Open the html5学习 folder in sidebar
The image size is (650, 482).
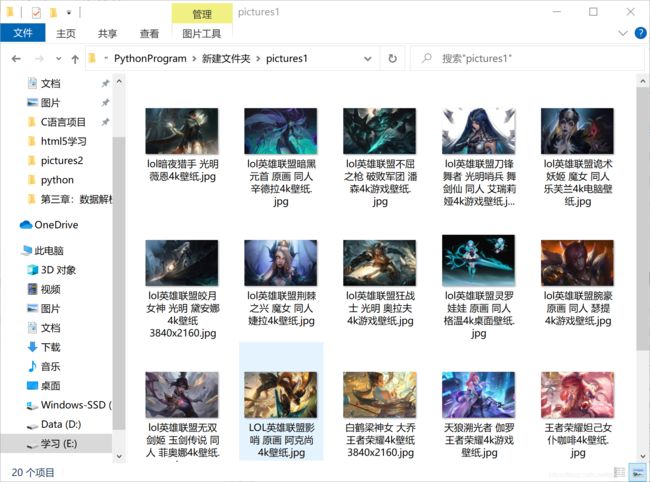[63, 141]
